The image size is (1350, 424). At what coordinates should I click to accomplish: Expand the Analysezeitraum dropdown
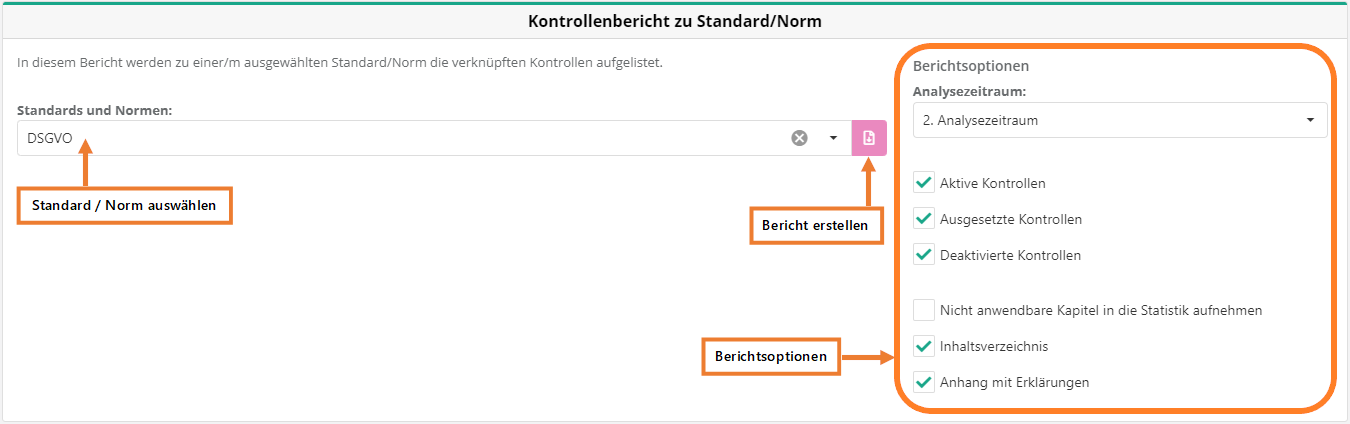tap(1310, 120)
